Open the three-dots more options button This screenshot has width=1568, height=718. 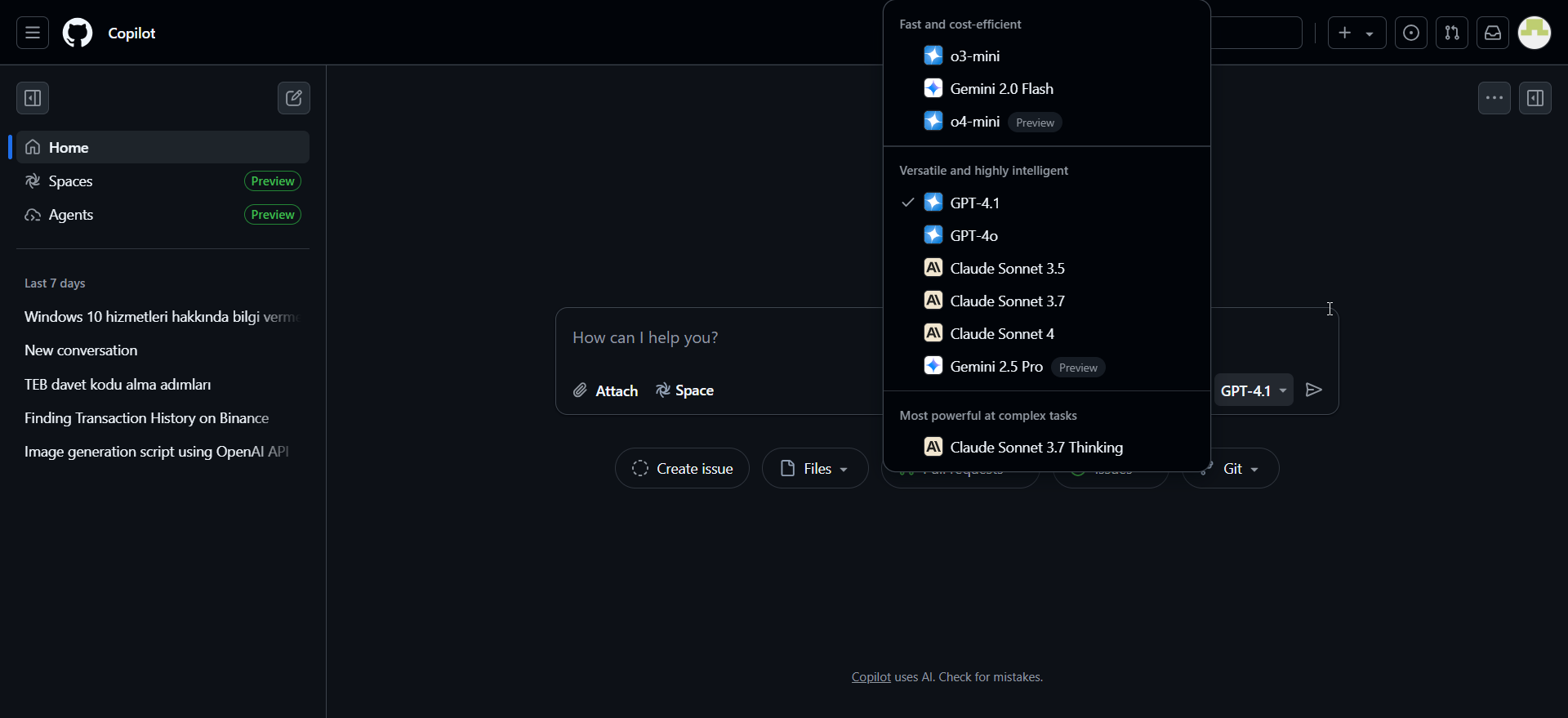pyautogui.click(x=1494, y=98)
